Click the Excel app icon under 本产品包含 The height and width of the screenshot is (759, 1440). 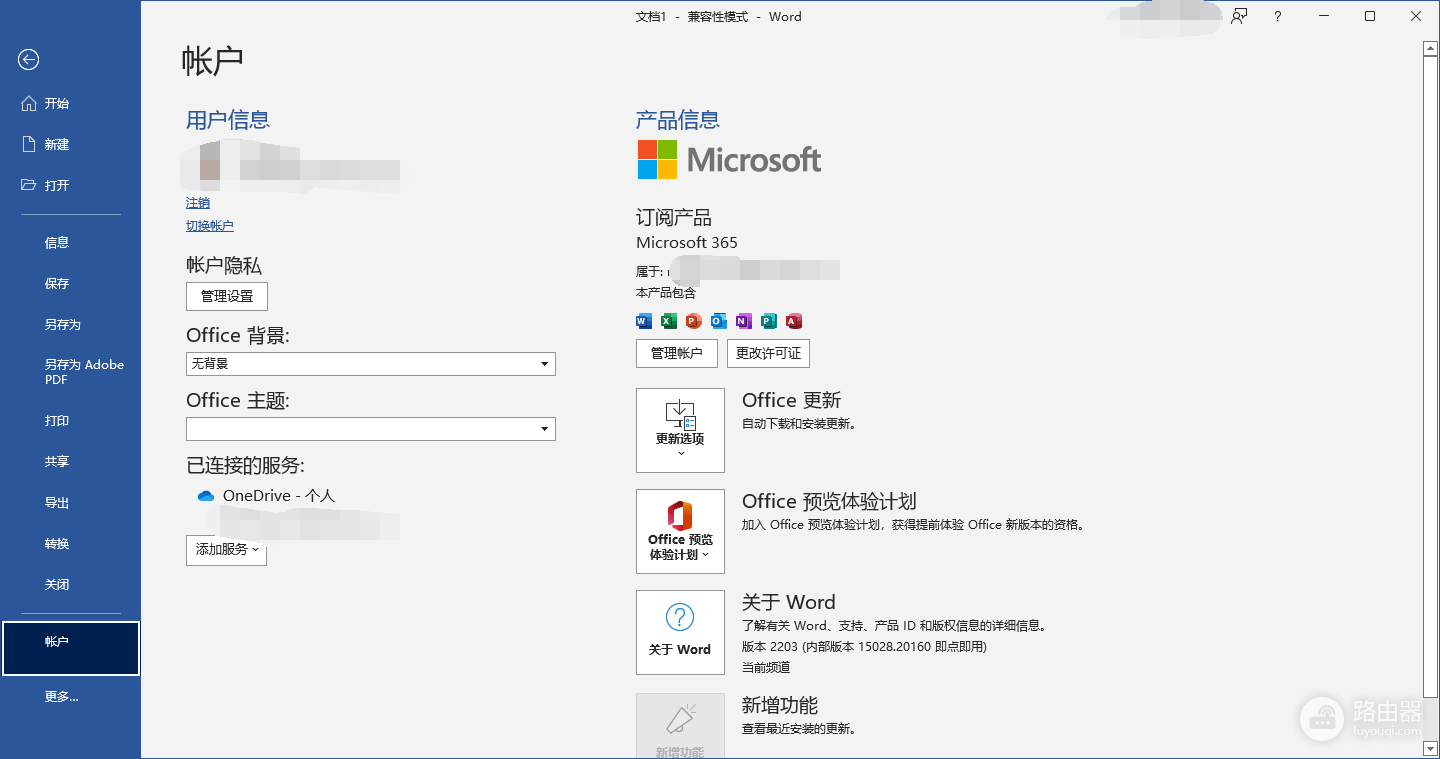click(x=668, y=321)
